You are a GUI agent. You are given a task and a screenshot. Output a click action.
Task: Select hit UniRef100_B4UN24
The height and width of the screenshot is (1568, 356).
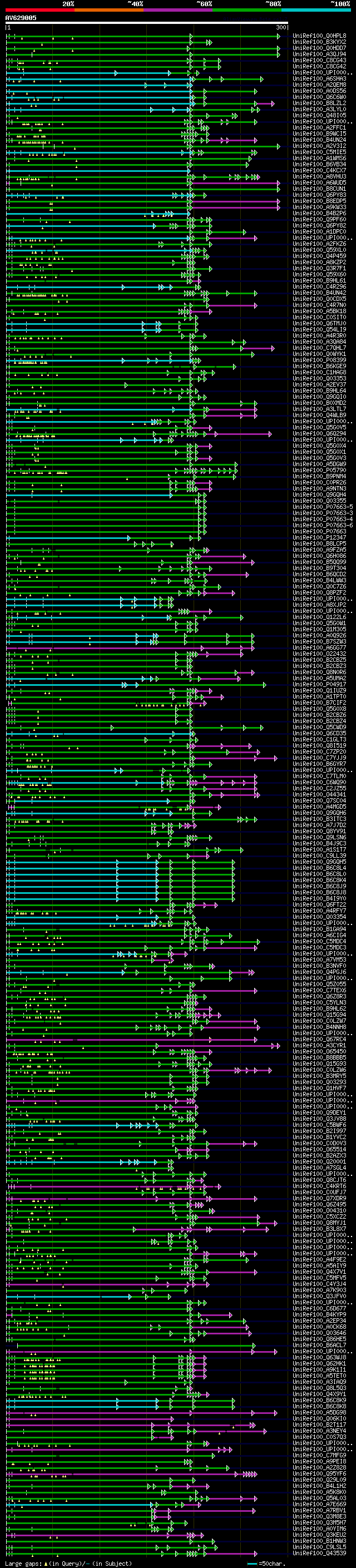319,140
